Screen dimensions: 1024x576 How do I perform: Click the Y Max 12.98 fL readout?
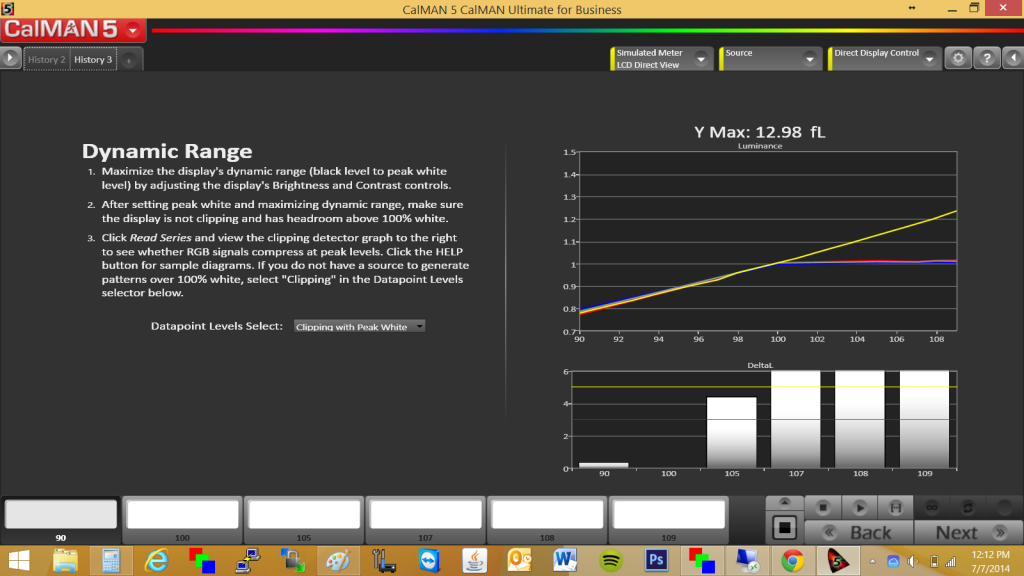tap(760, 132)
